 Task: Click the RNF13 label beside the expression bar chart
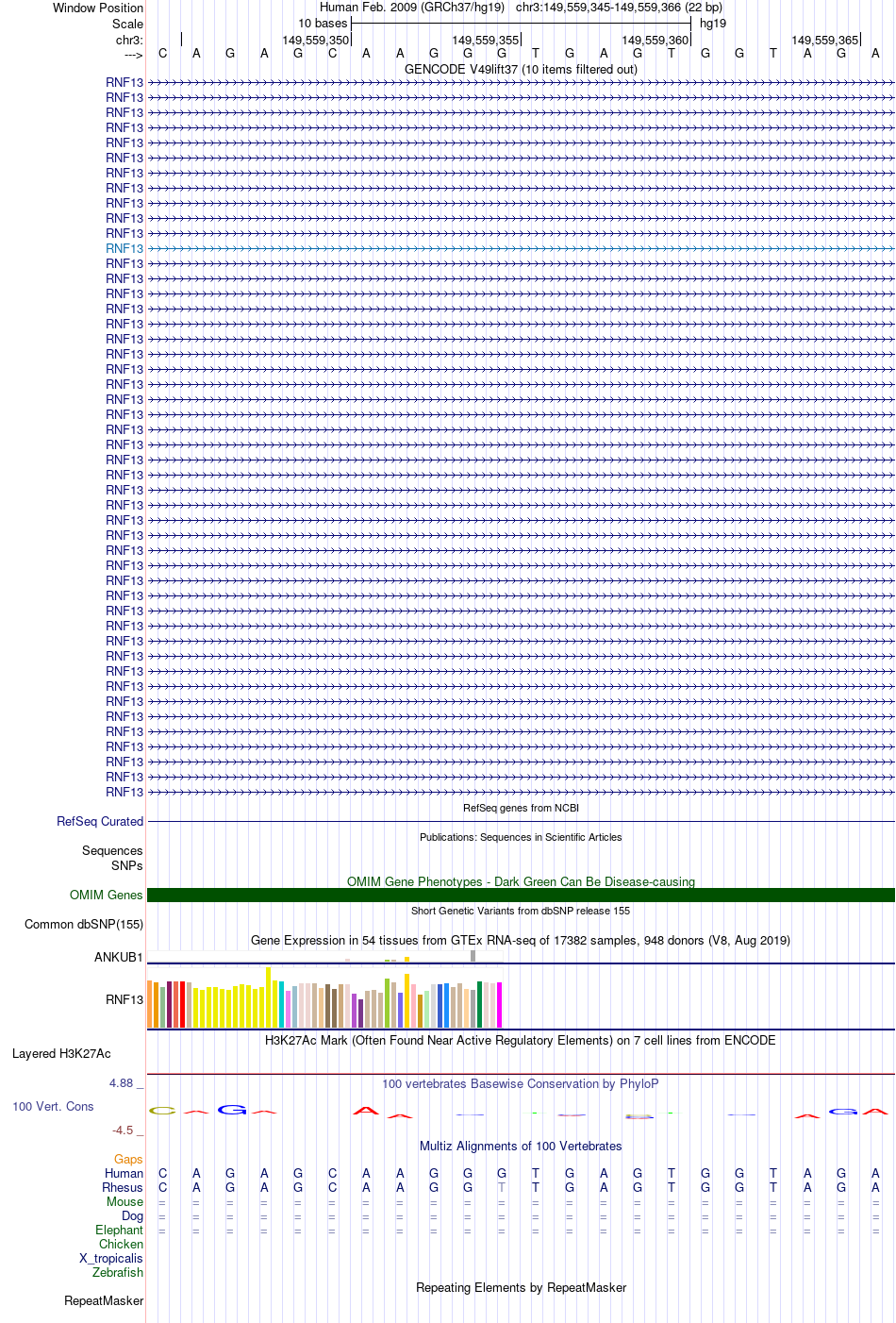coord(124,999)
